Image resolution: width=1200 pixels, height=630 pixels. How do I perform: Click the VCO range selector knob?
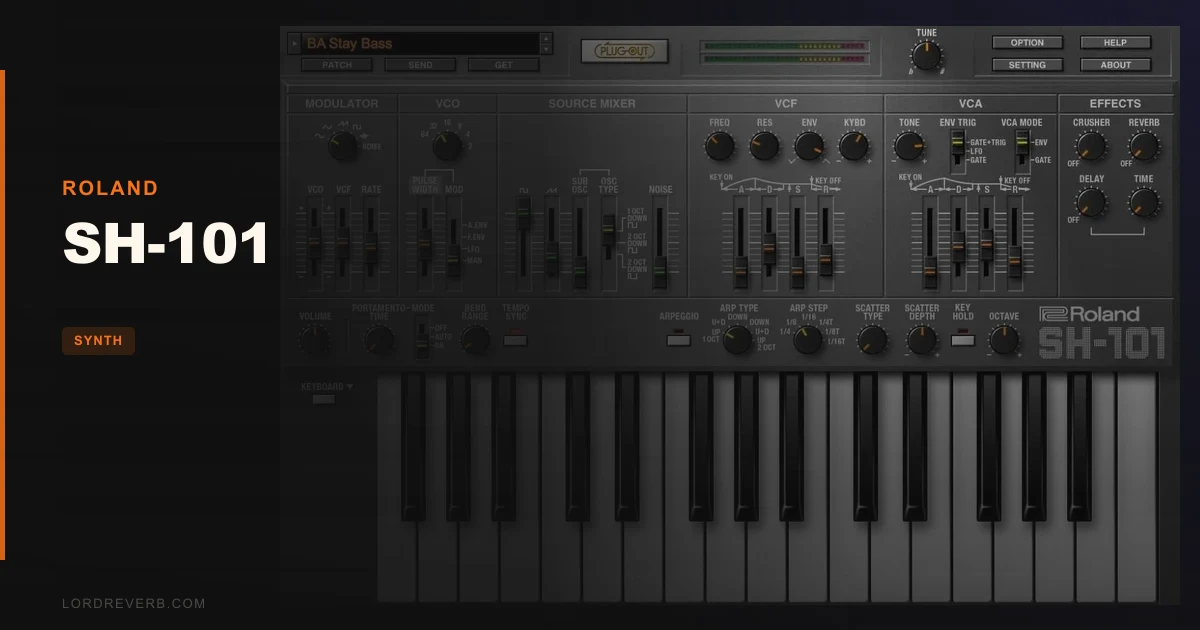pyautogui.click(x=447, y=147)
